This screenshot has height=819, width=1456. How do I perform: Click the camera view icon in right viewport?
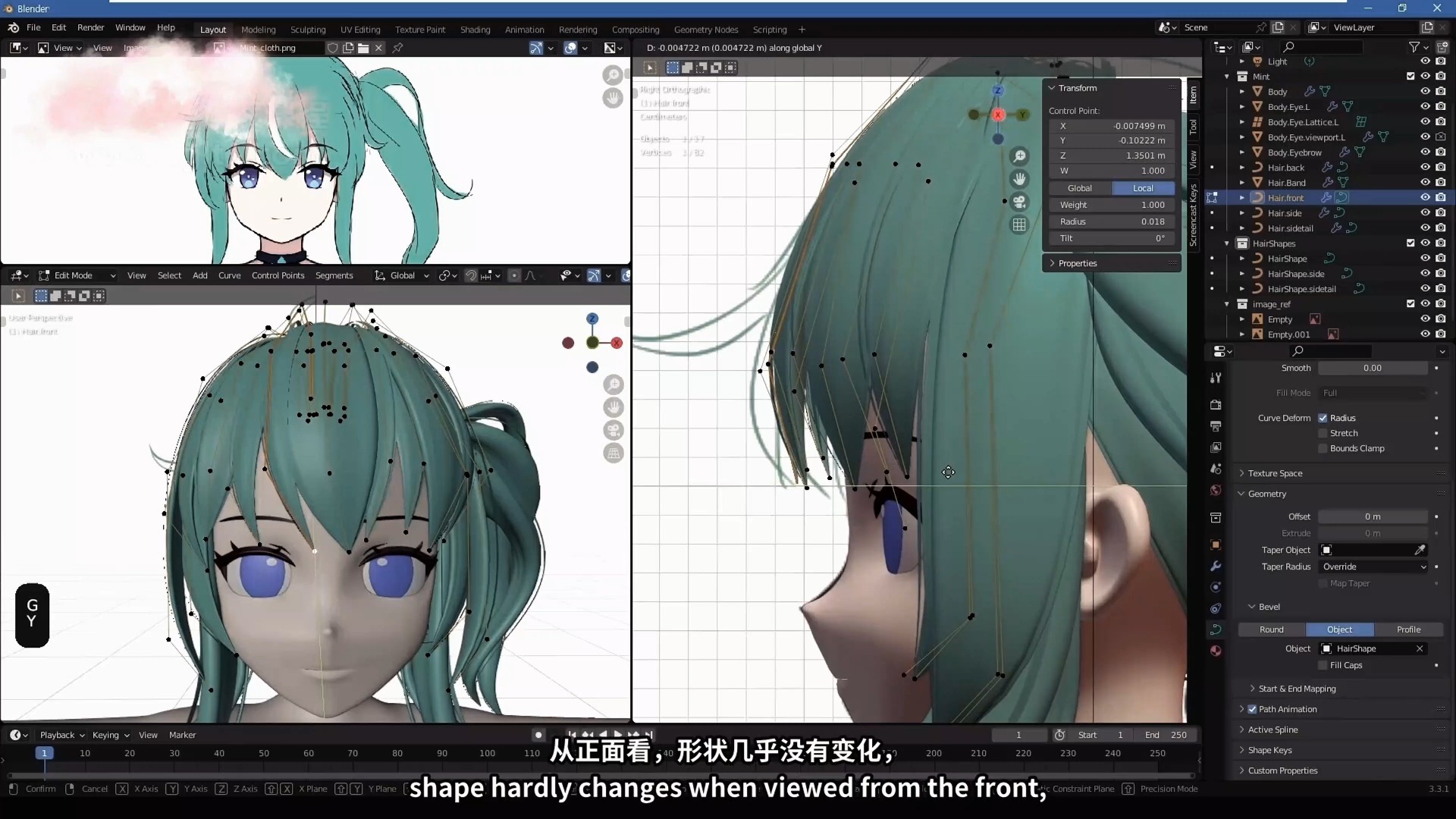1019,202
